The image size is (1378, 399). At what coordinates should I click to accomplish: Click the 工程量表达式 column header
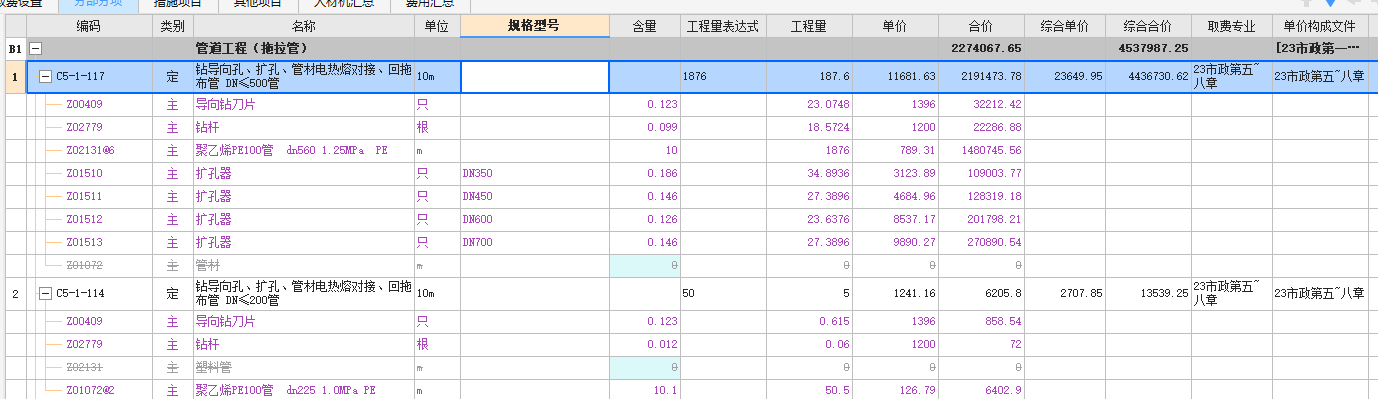pyautogui.click(x=723, y=27)
